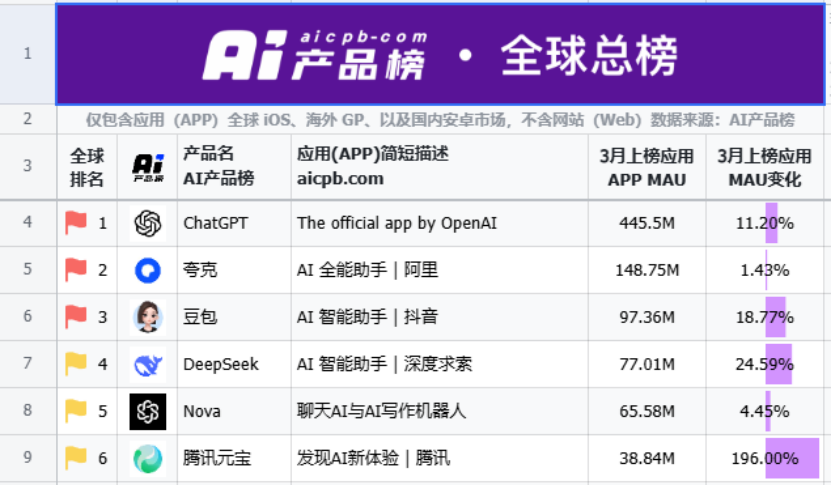Click the "AI 全能助手 | 阿里" cell
Image resolution: width=831 pixels, height=486 pixels.
[439, 270]
